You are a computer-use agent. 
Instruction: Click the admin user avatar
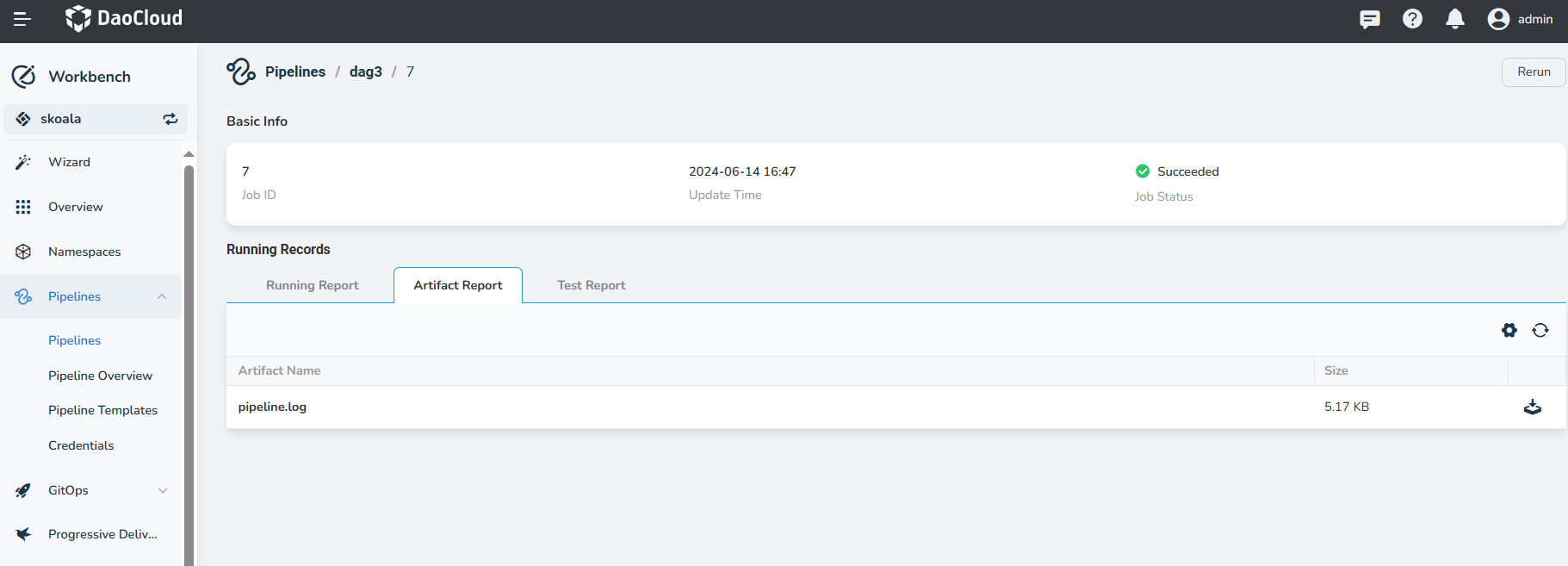pyautogui.click(x=1498, y=19)
